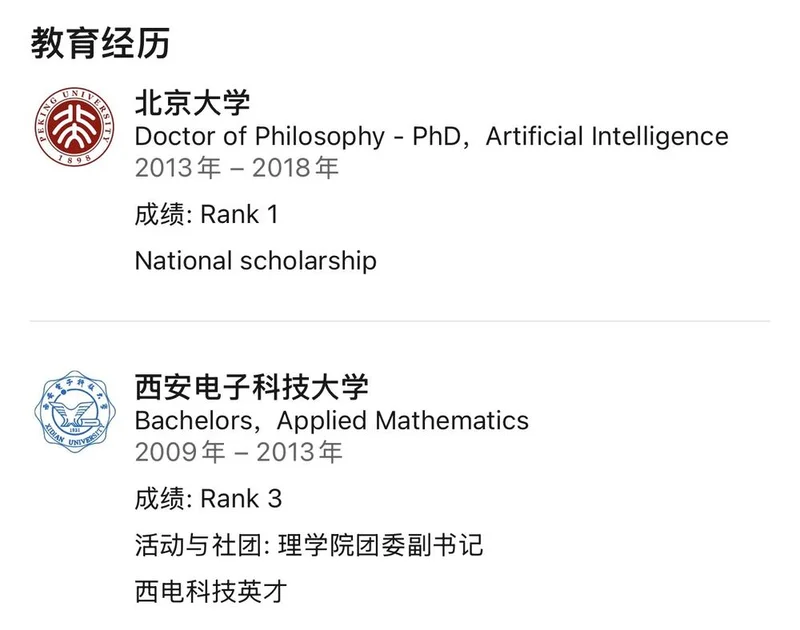Click the 教育经历 section heading
Image resolution: width=800 pixels, height=630 pixels.
coord(100,43)
